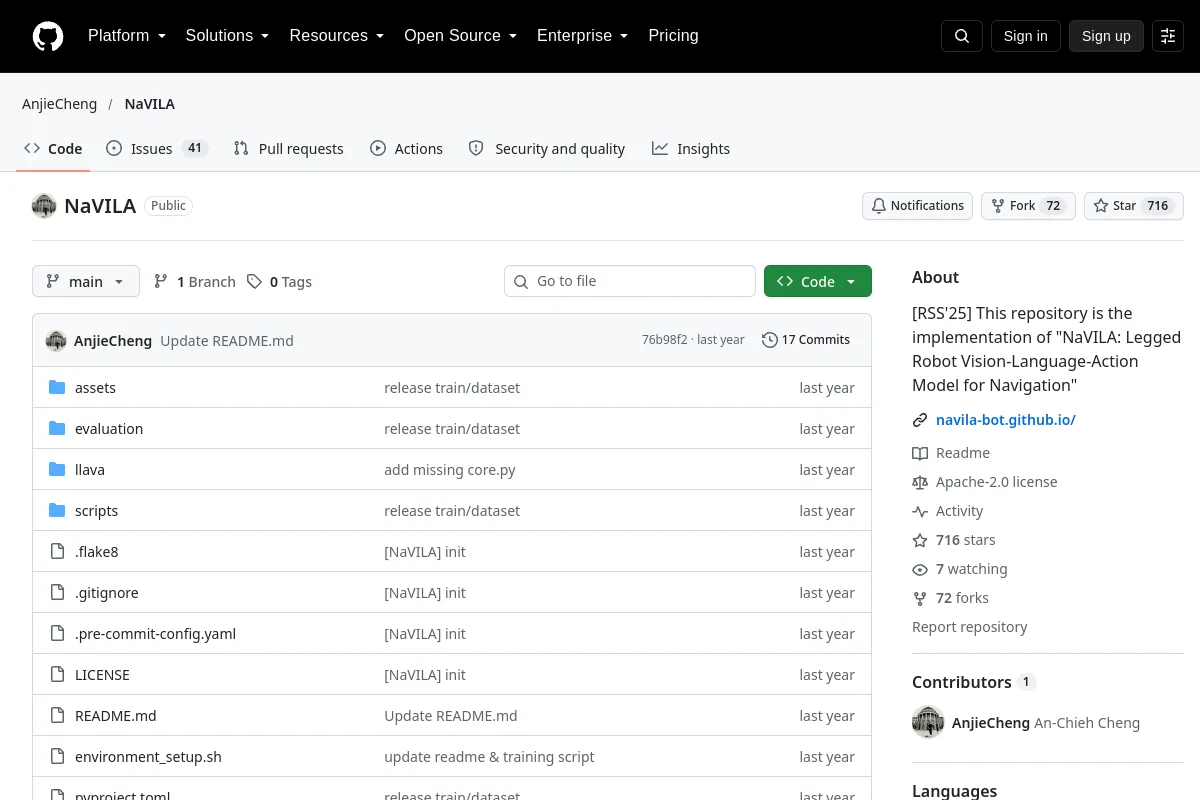The width and height of the screenshot is (1200, 800).
Task: Open the scripts folder icon
Action: tap(57, 511)
